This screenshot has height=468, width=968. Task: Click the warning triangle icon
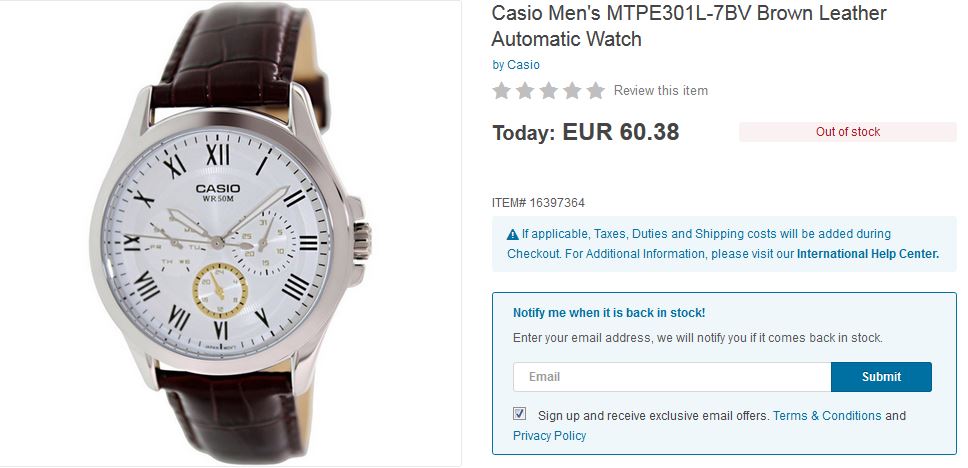coord(513,235)
